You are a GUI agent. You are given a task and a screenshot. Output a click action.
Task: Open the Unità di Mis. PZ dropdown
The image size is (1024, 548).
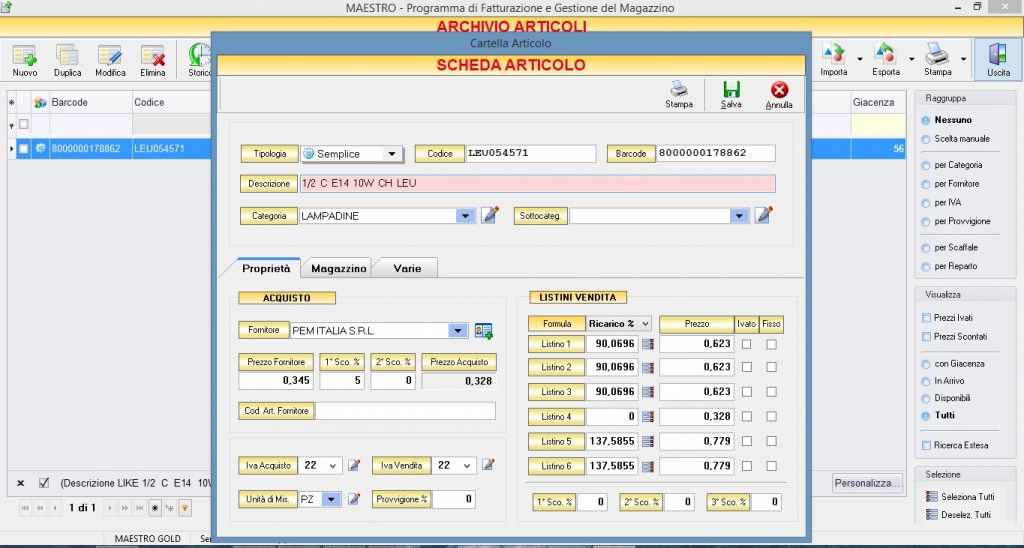[331, 500]
